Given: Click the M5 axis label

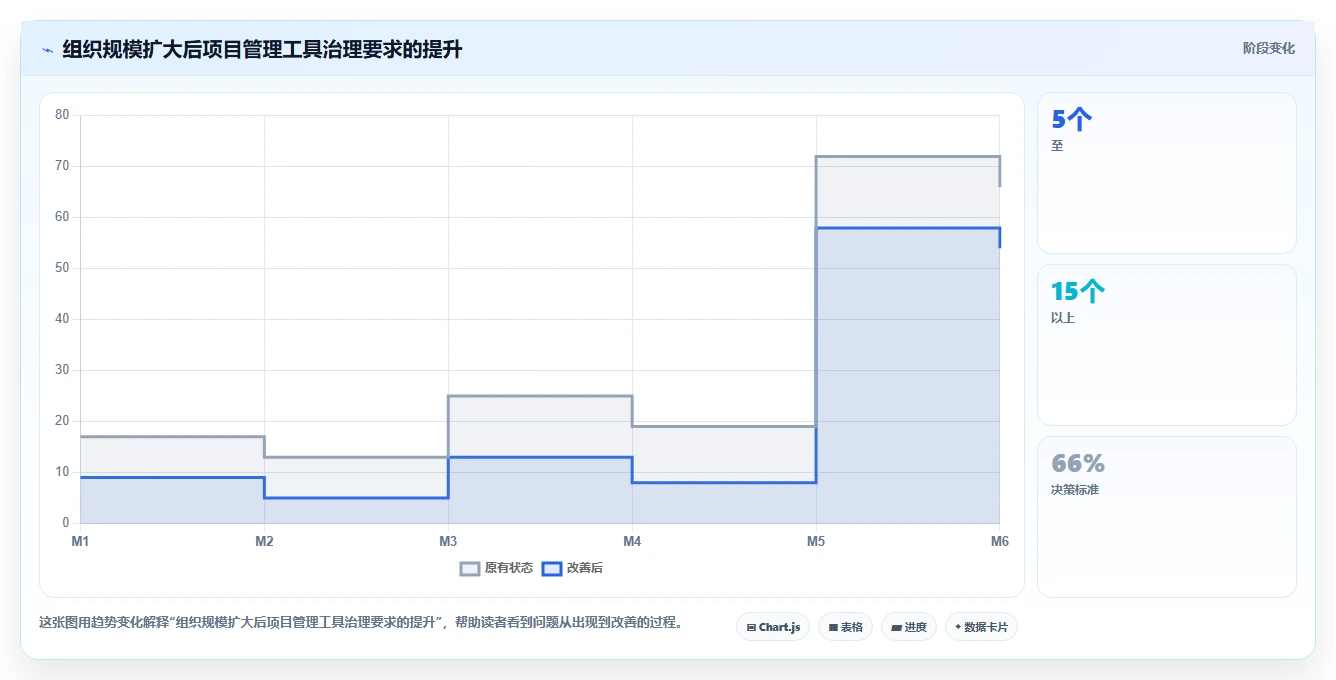Looking at the screenshot, I should point(816,541).
